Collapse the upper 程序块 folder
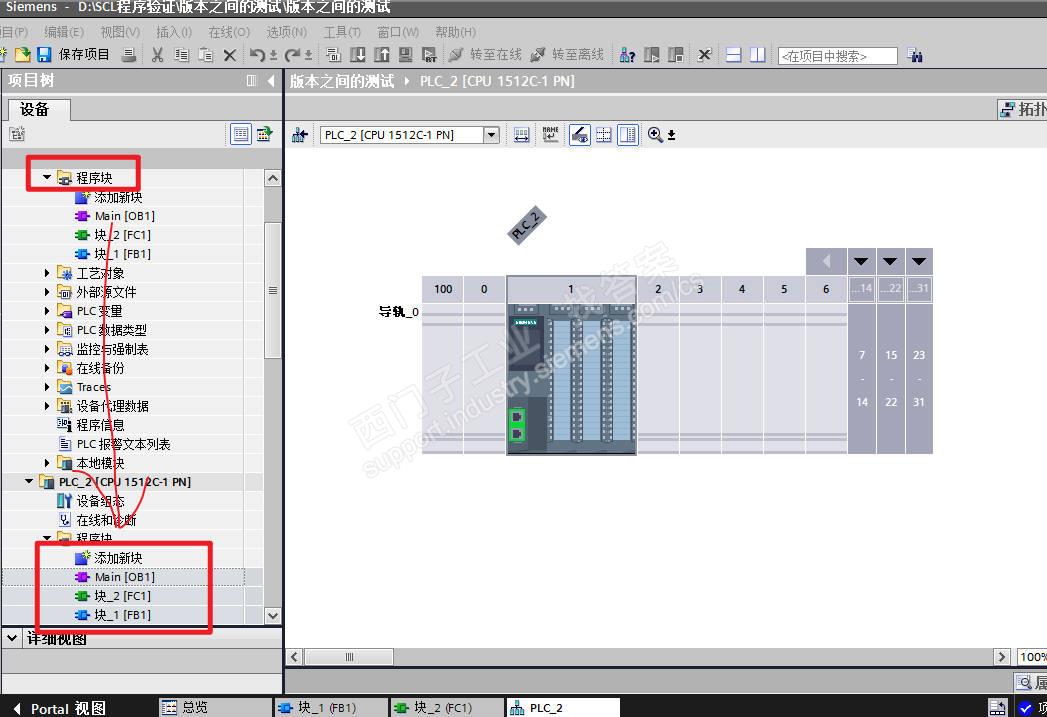The width and height of the screenshot is (1047, 717). coord(47,178)
